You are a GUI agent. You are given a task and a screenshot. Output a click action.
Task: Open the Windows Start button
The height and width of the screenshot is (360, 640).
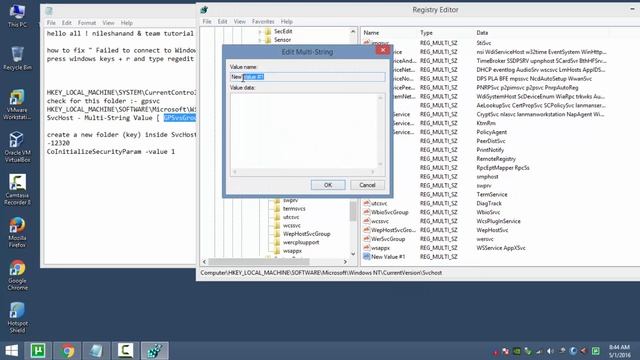(x=11, y=351)
